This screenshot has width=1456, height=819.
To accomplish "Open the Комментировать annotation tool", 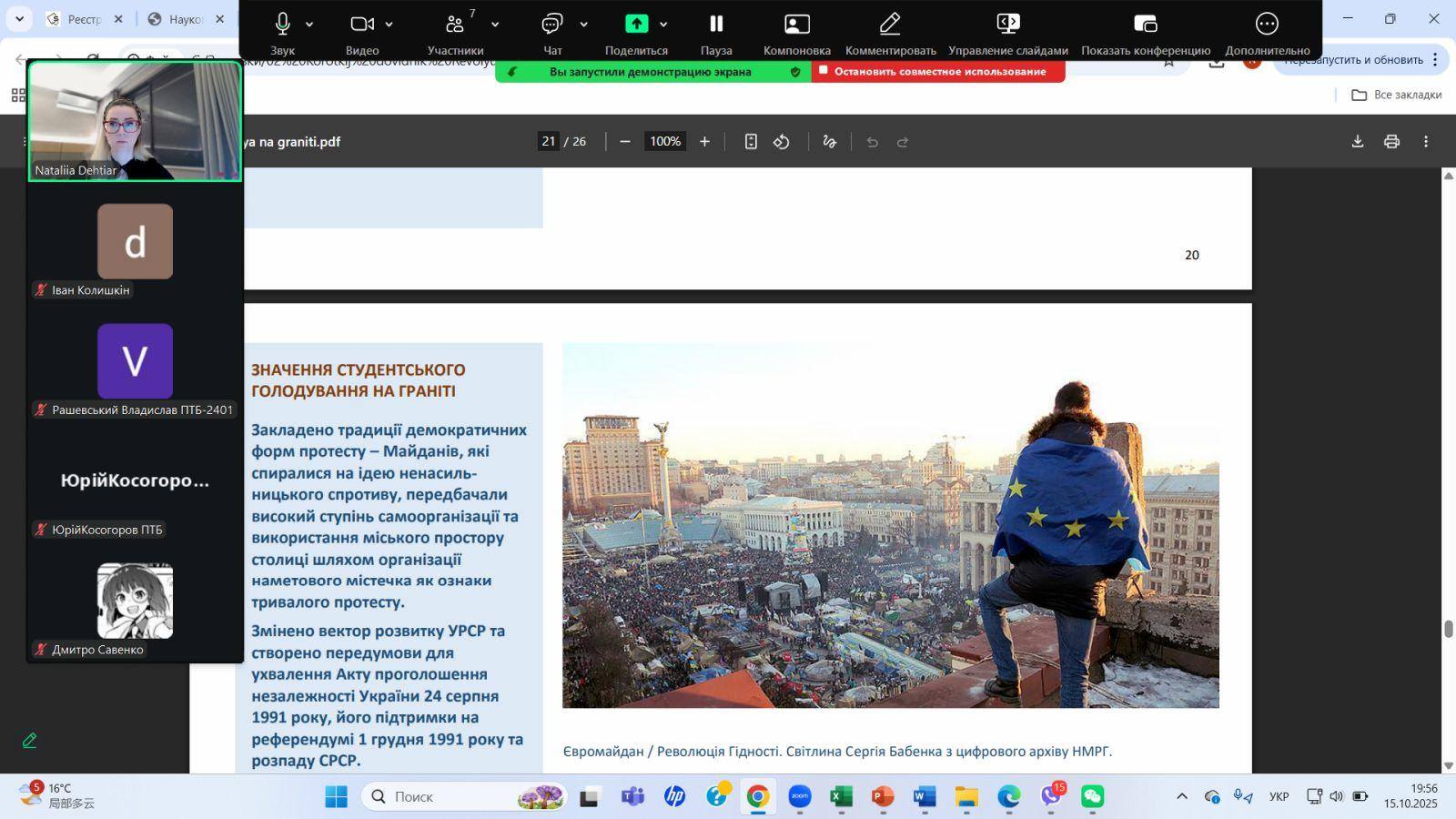I will (x=890, y=25).
